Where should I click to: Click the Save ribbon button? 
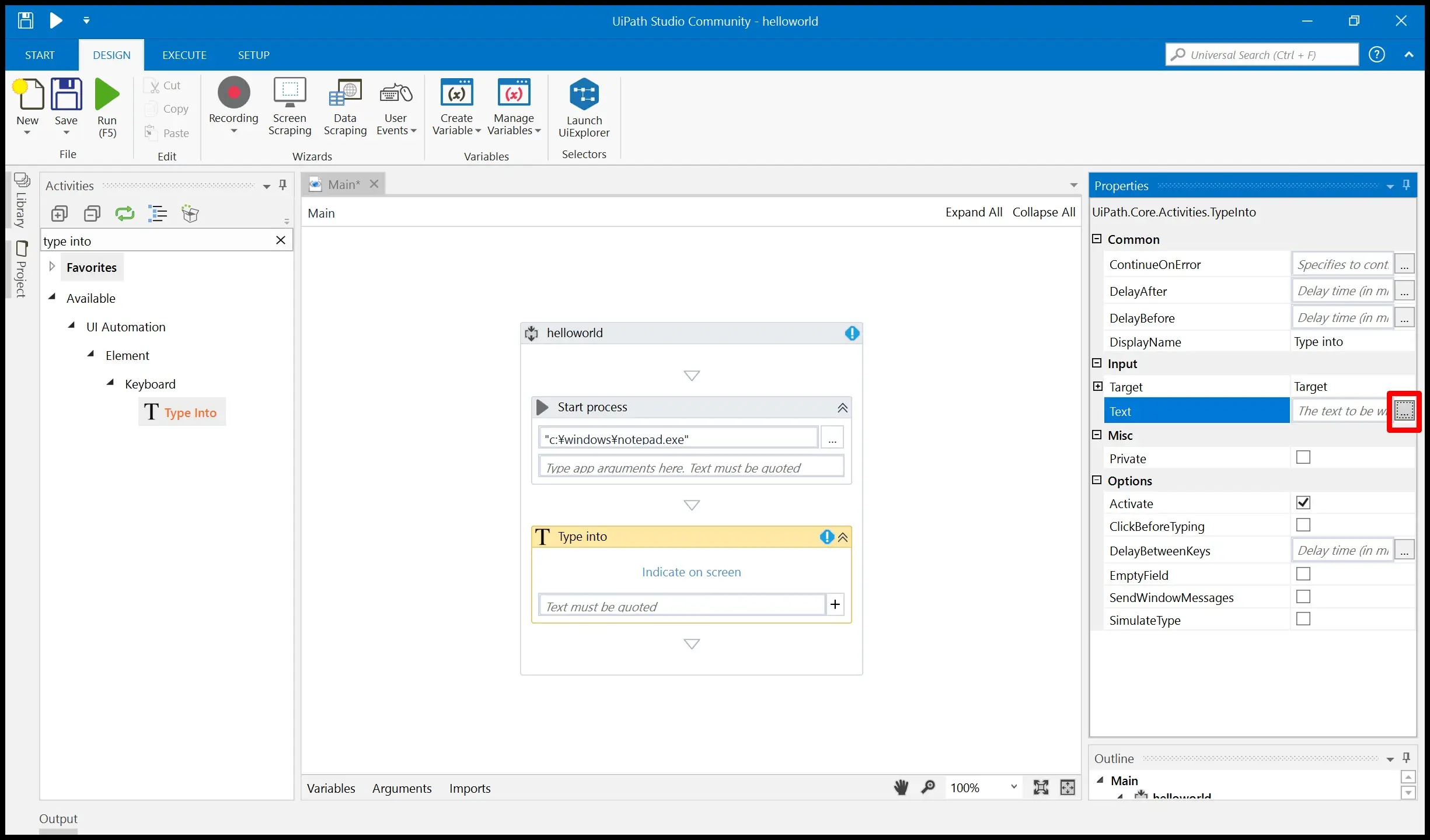66,107
